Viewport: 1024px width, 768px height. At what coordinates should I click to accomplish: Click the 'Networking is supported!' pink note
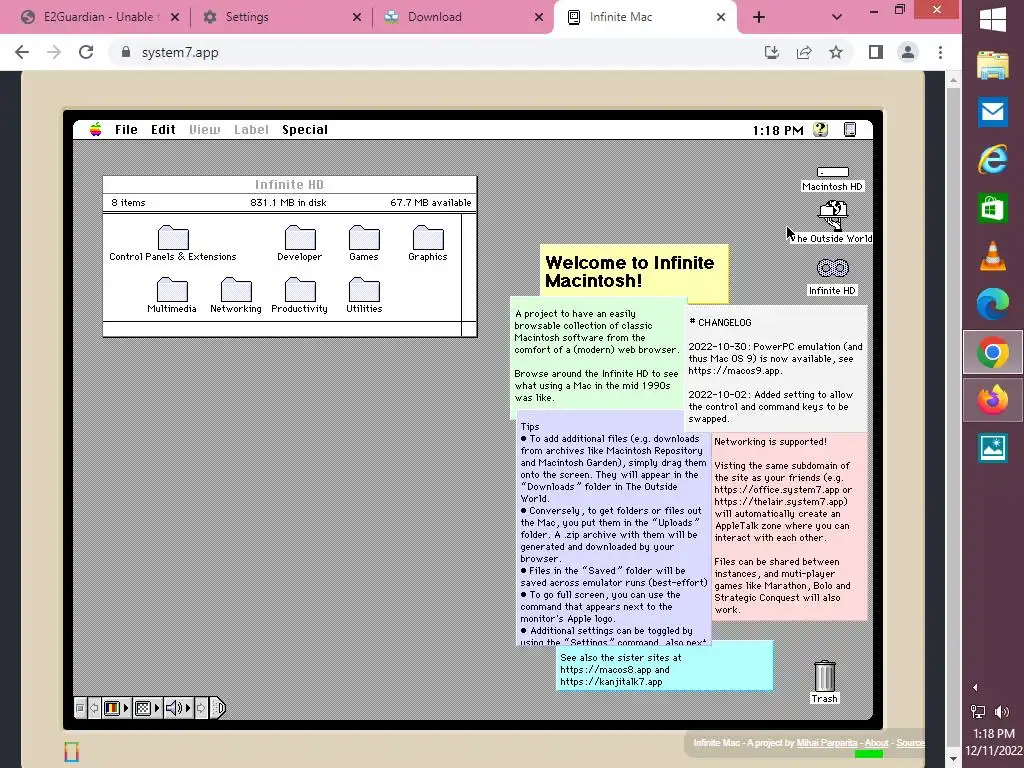click(790, 526)
